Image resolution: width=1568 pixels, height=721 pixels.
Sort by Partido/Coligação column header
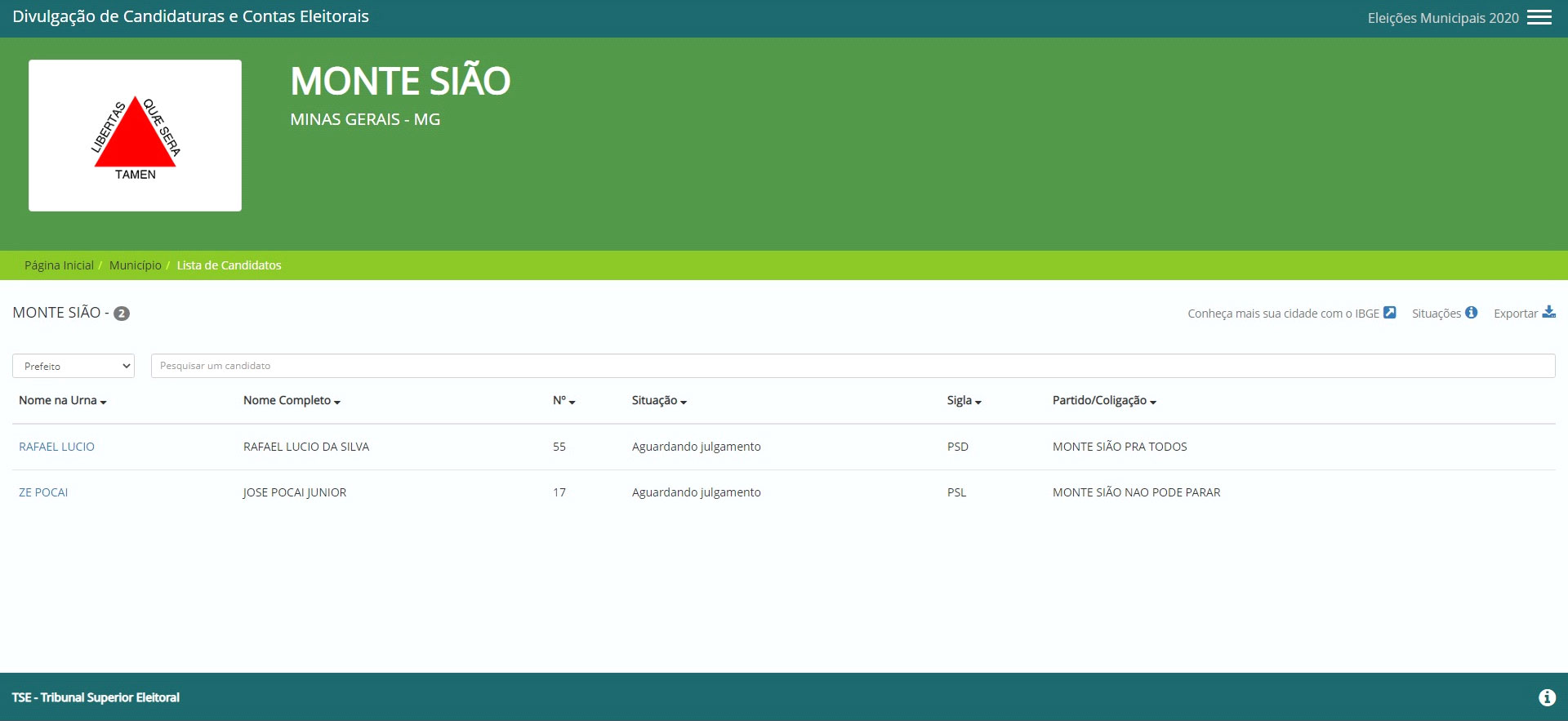[1104, 401]
